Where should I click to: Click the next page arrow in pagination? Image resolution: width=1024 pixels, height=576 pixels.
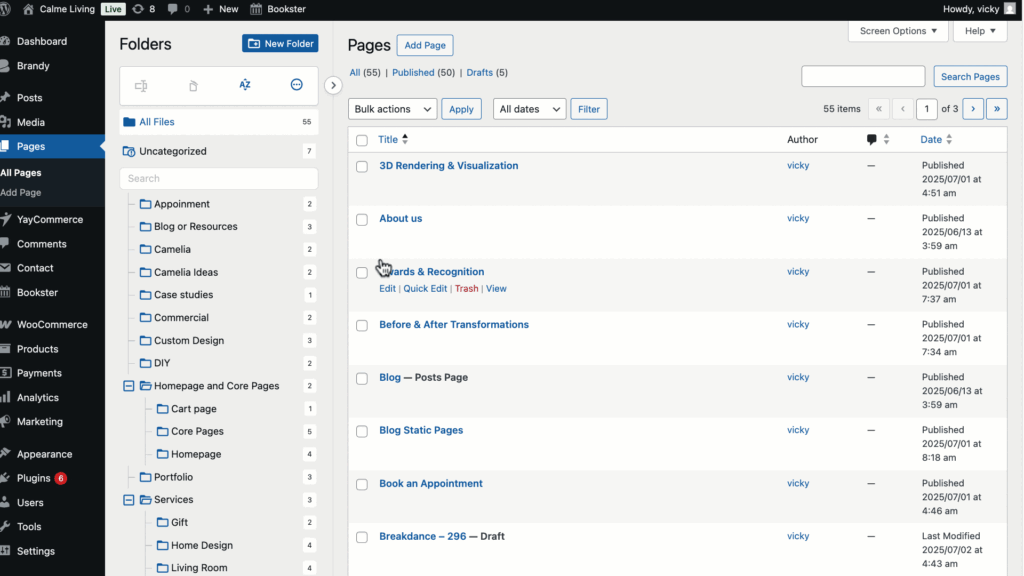point(973,108)
